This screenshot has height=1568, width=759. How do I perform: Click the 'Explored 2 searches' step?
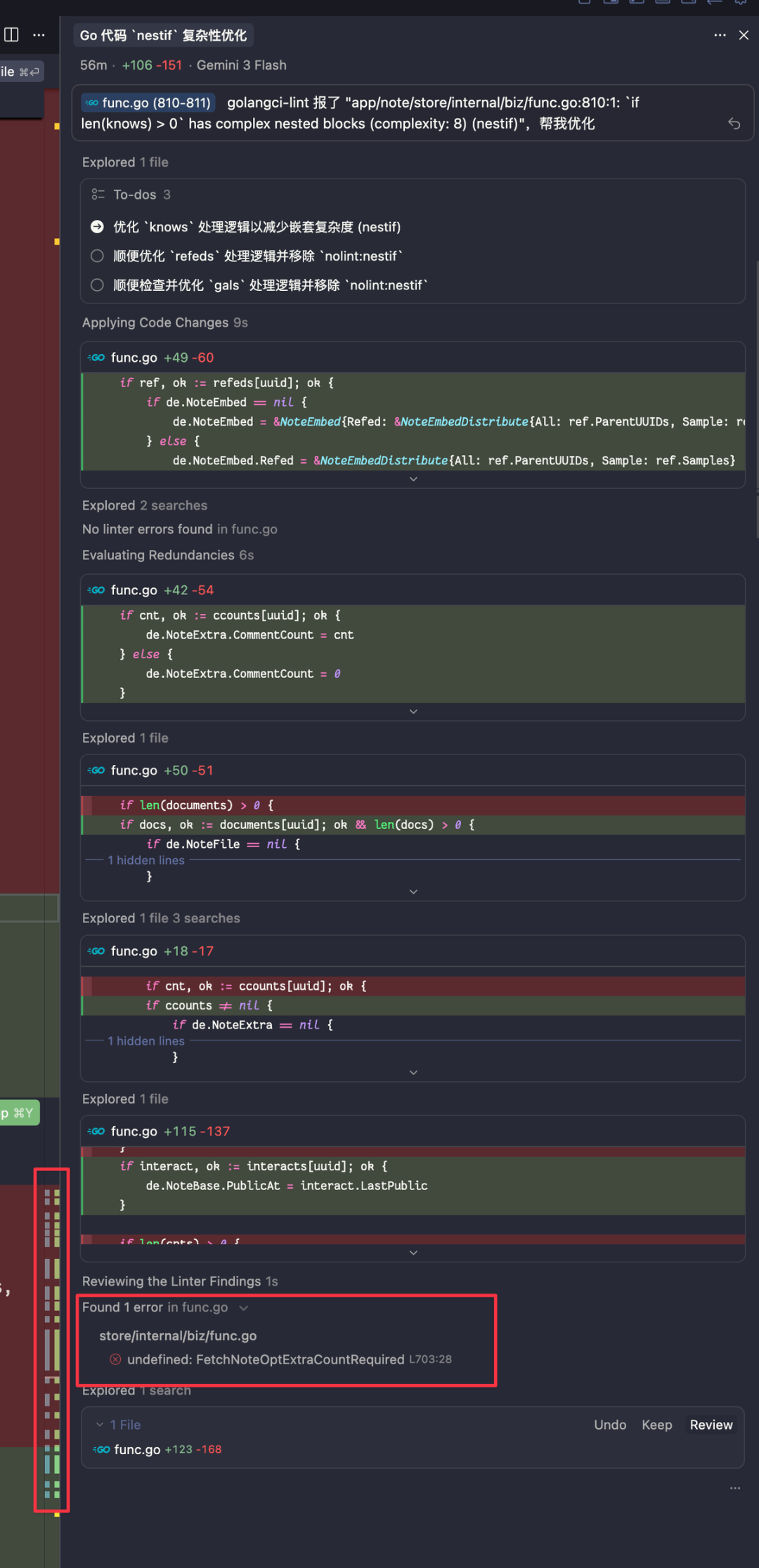(x=145, y=505)
